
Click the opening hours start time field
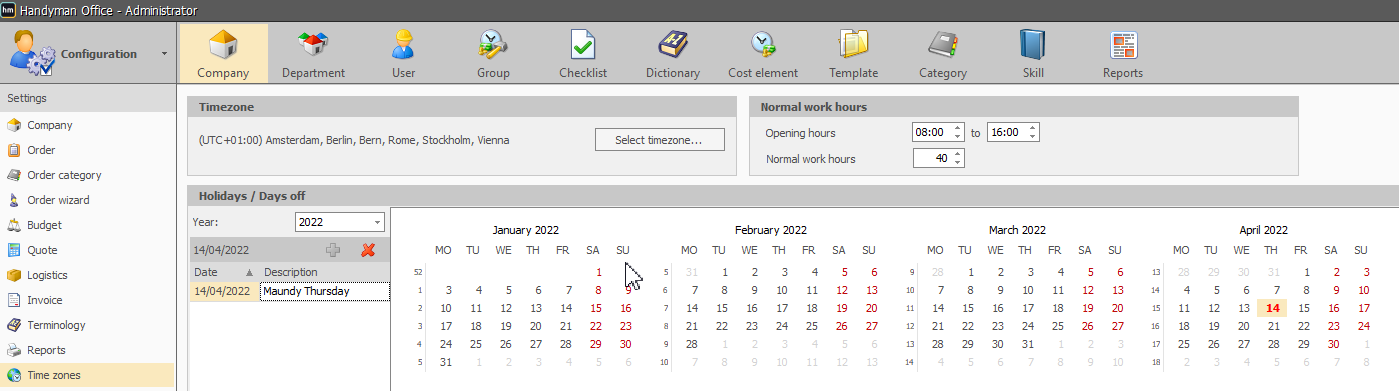[x=931, y=132]
